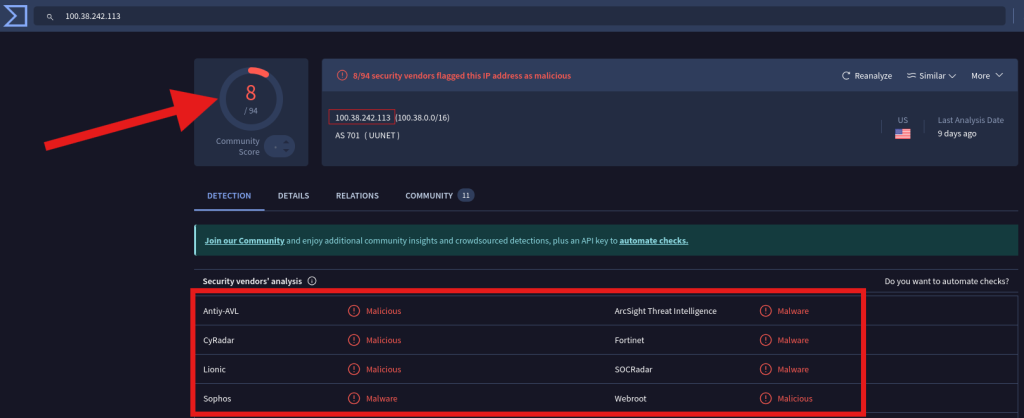This screenshot has height=418, width=1024.
Task: Click the Malware verdict for Fortinet
Action: point(793,340)
